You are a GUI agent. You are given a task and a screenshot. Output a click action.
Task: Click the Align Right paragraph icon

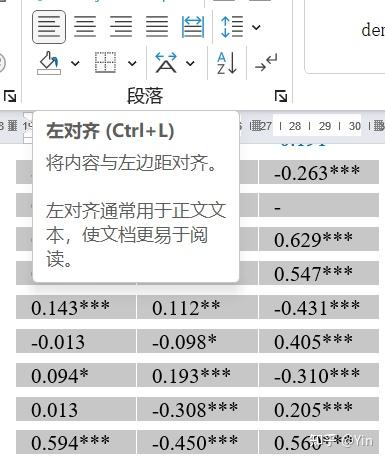click(121, 27)
